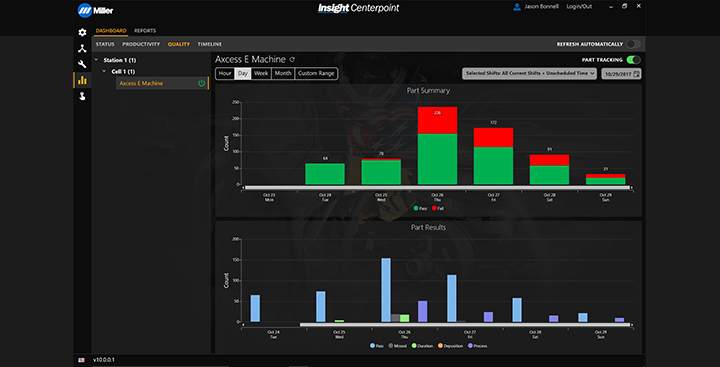Toggle Process series in Part Results legend

coord(478,346)
